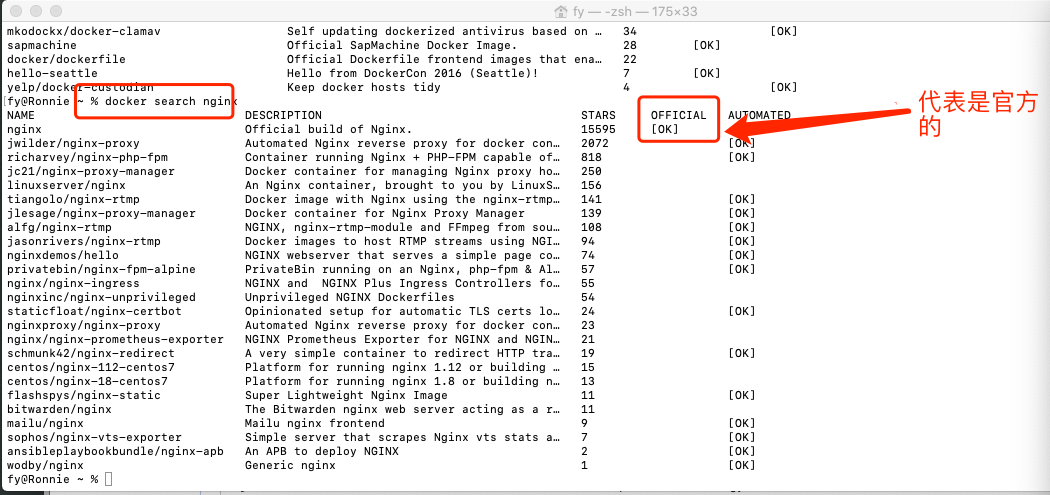Click 'nginx/nginx-ingress' image name

click(73, 283)
